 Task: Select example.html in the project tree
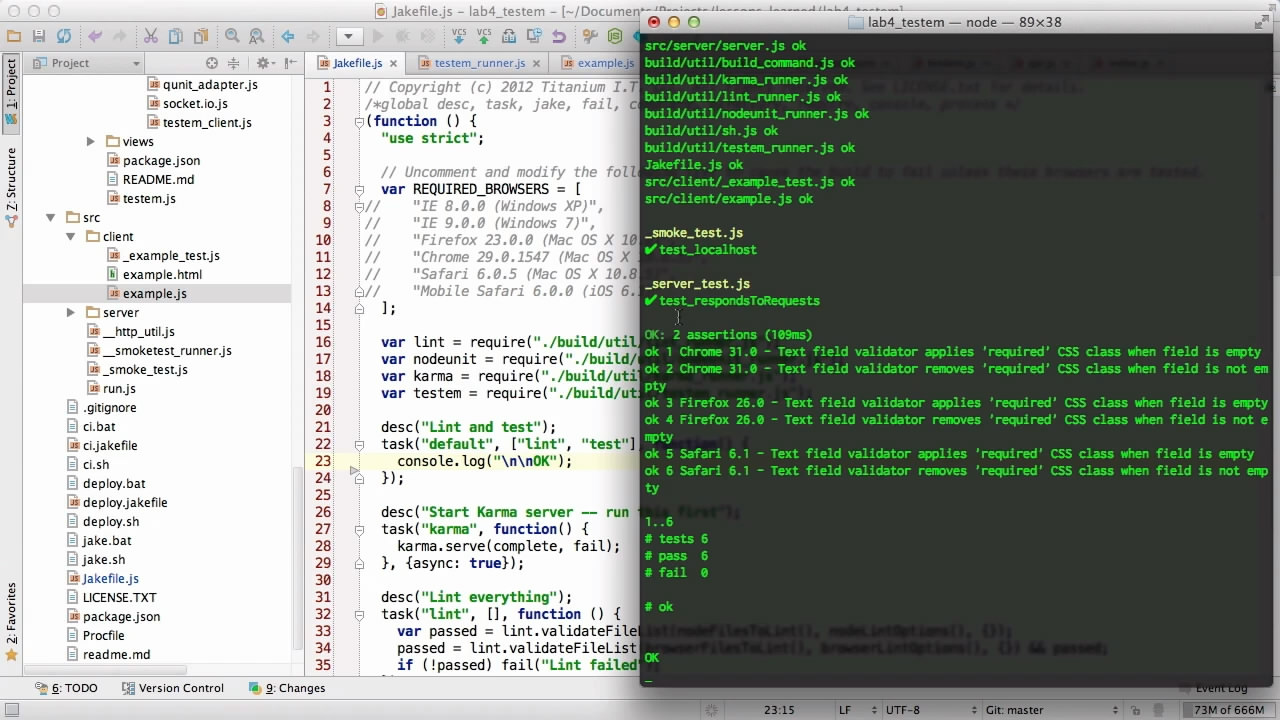pos(162,275)
